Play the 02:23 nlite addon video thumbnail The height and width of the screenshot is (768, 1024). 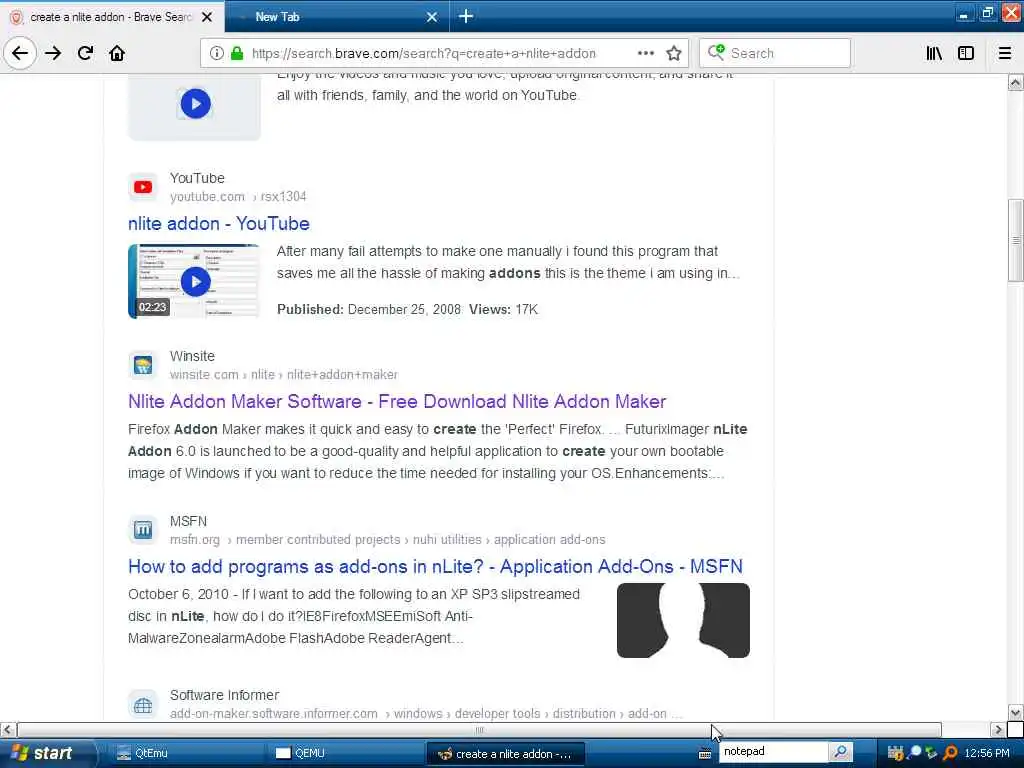click(x=195, y=281)
